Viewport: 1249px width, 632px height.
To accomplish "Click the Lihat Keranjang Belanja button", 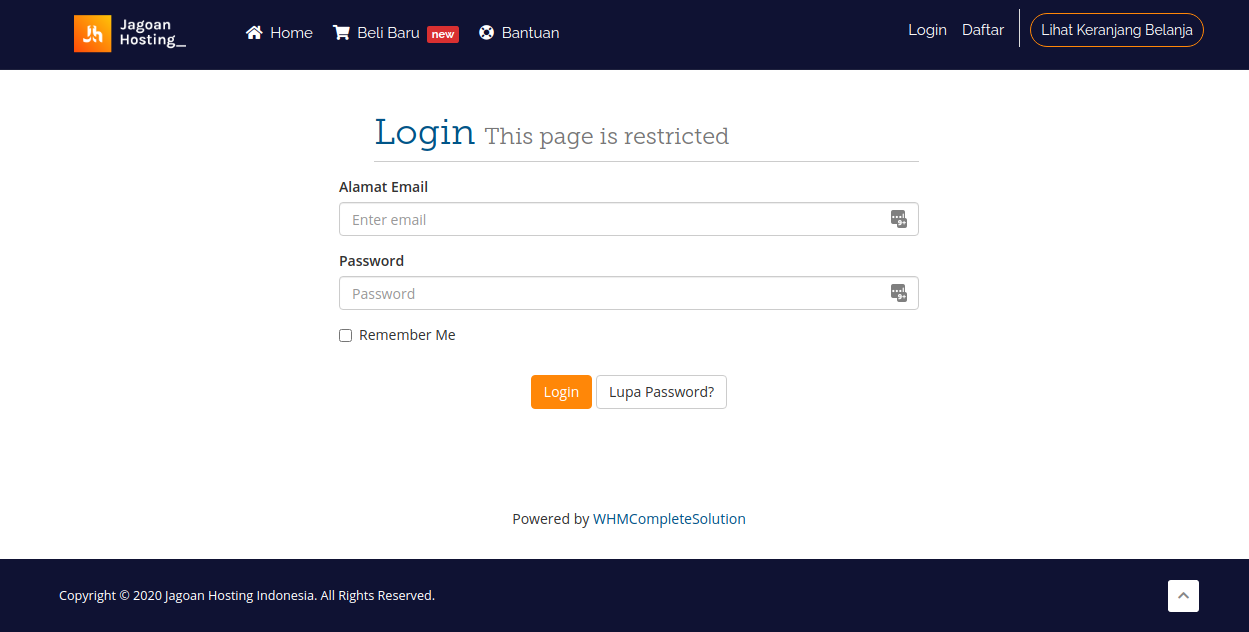I will coord(1117,30).
